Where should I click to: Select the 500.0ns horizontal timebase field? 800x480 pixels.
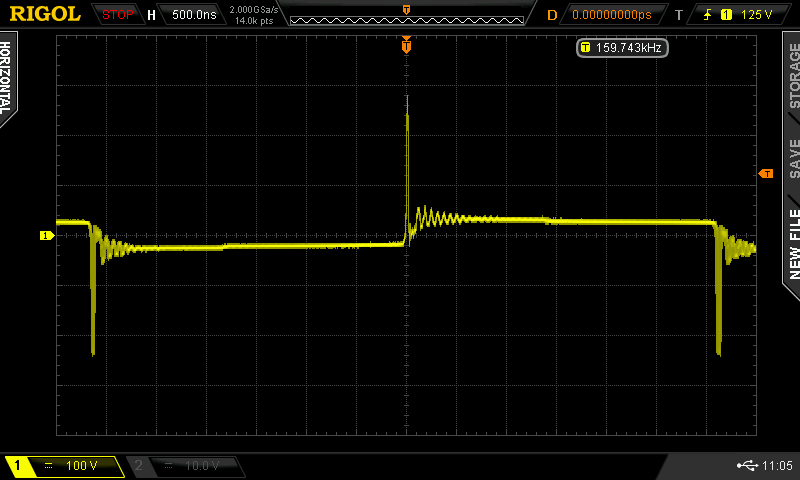tap(192, 15)
